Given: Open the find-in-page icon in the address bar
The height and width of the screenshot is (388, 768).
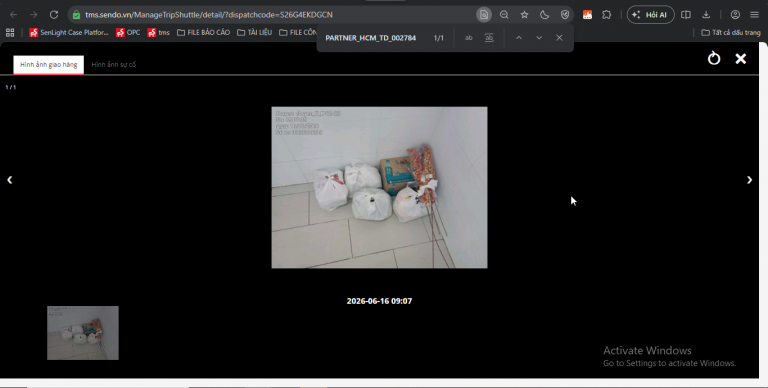Looking at the screenshot, I should coord(484,15).
